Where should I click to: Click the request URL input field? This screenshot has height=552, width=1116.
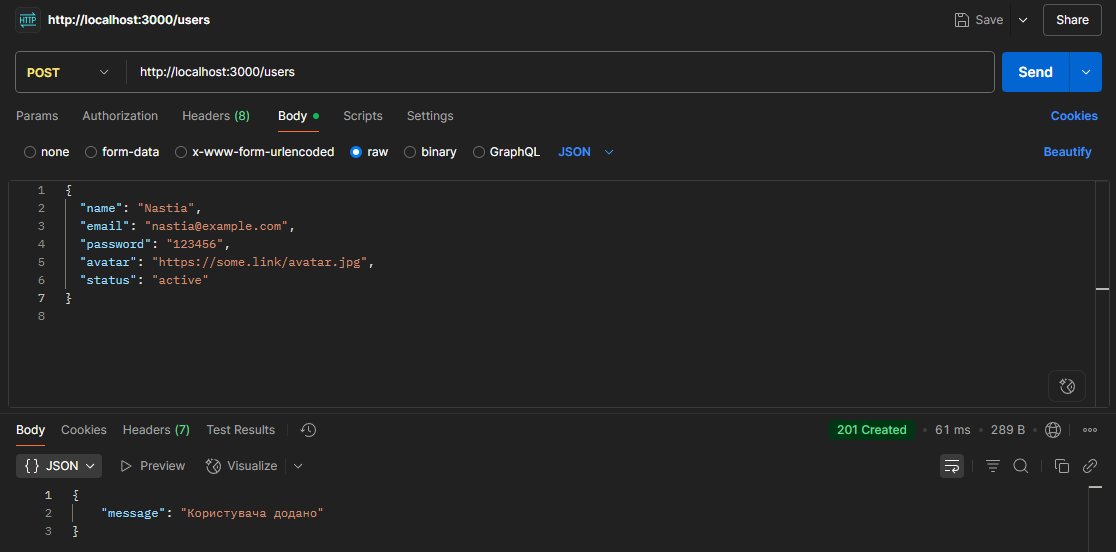[560, 72]
